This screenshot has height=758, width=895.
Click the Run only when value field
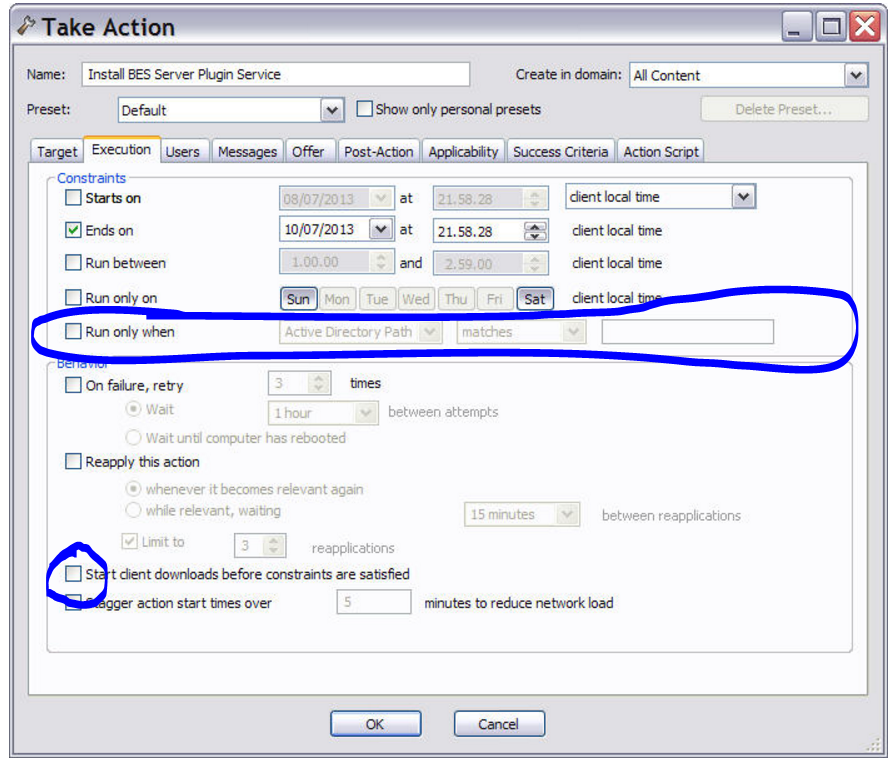(x=688, y=332)
